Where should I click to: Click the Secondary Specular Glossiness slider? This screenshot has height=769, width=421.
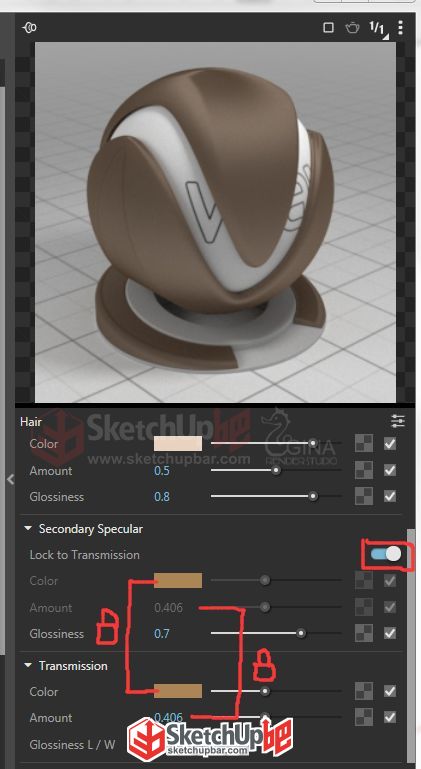(276, 634)
